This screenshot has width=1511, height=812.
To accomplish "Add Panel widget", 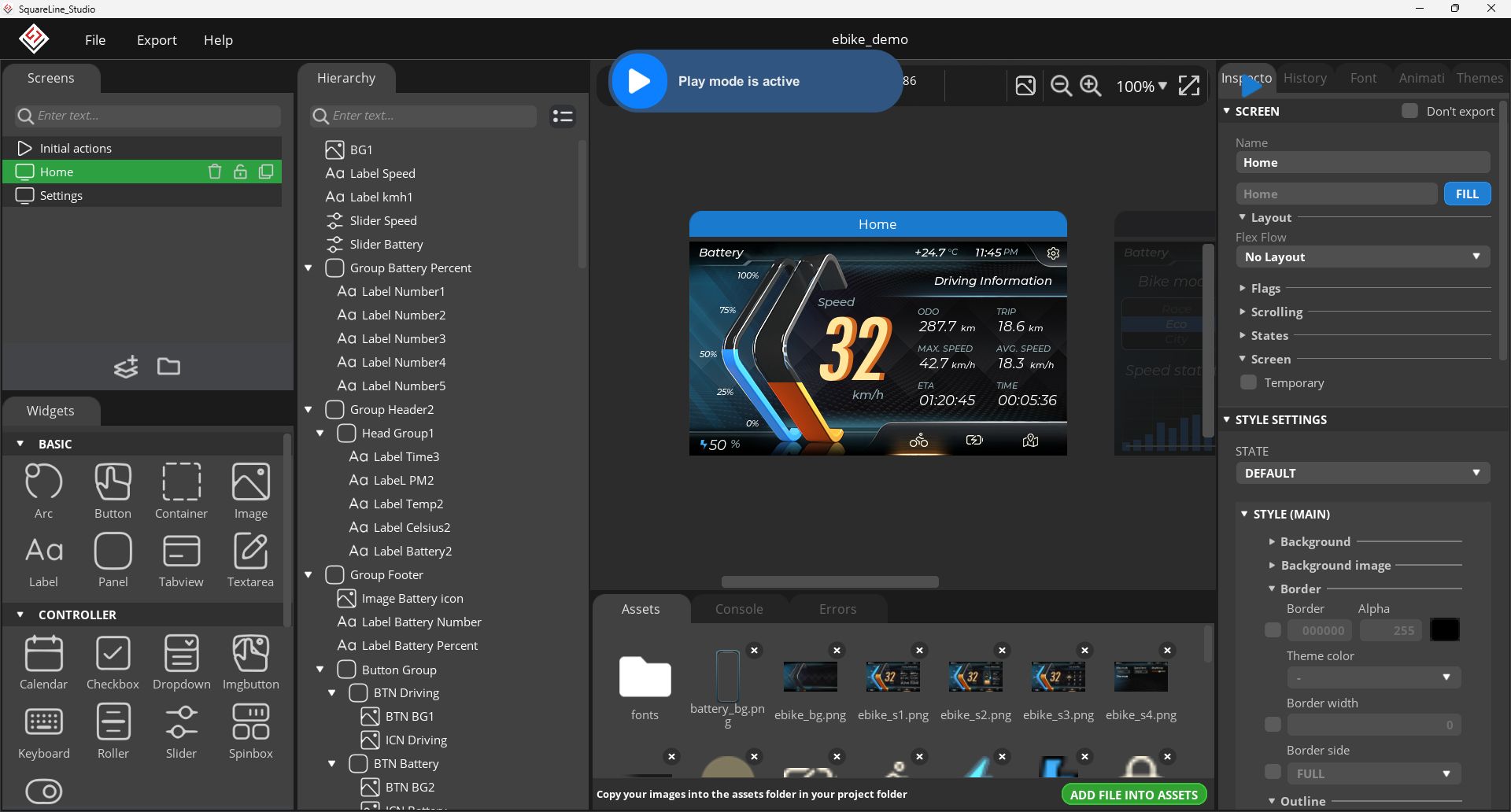I will point(113,560).
